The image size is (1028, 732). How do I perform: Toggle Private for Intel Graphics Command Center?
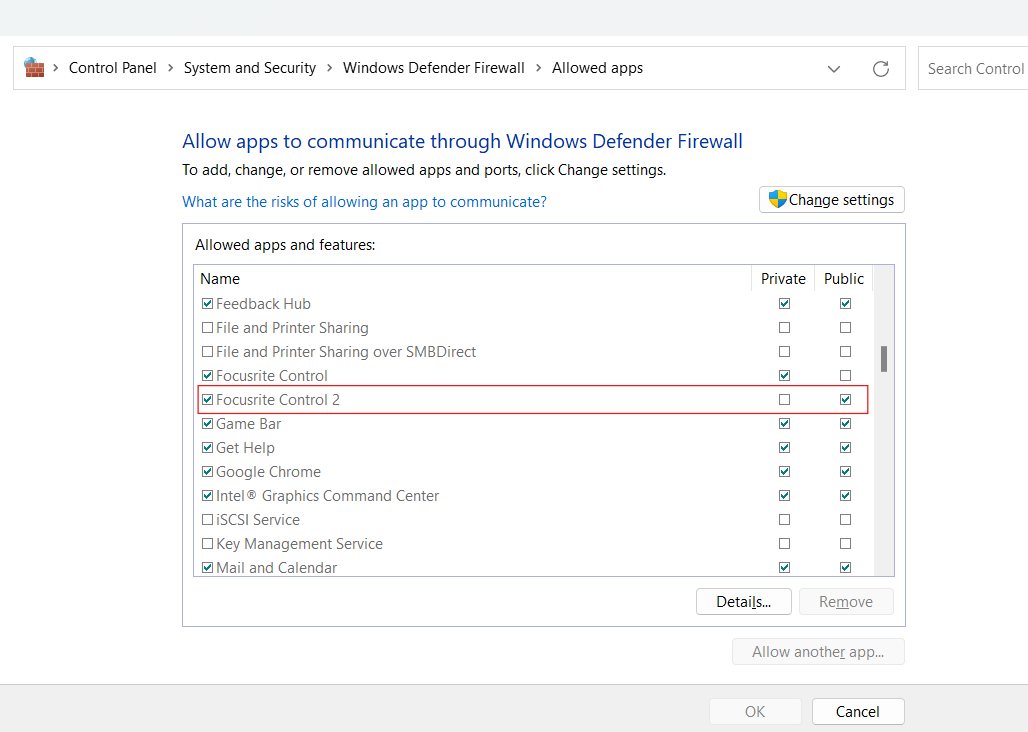(784, 495)
